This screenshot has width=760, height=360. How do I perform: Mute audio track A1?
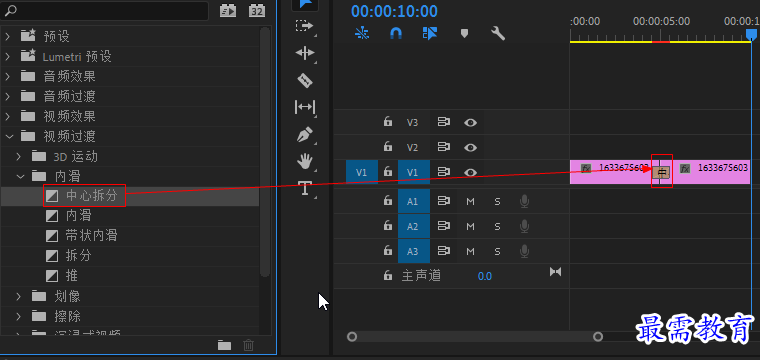(470, 202)
